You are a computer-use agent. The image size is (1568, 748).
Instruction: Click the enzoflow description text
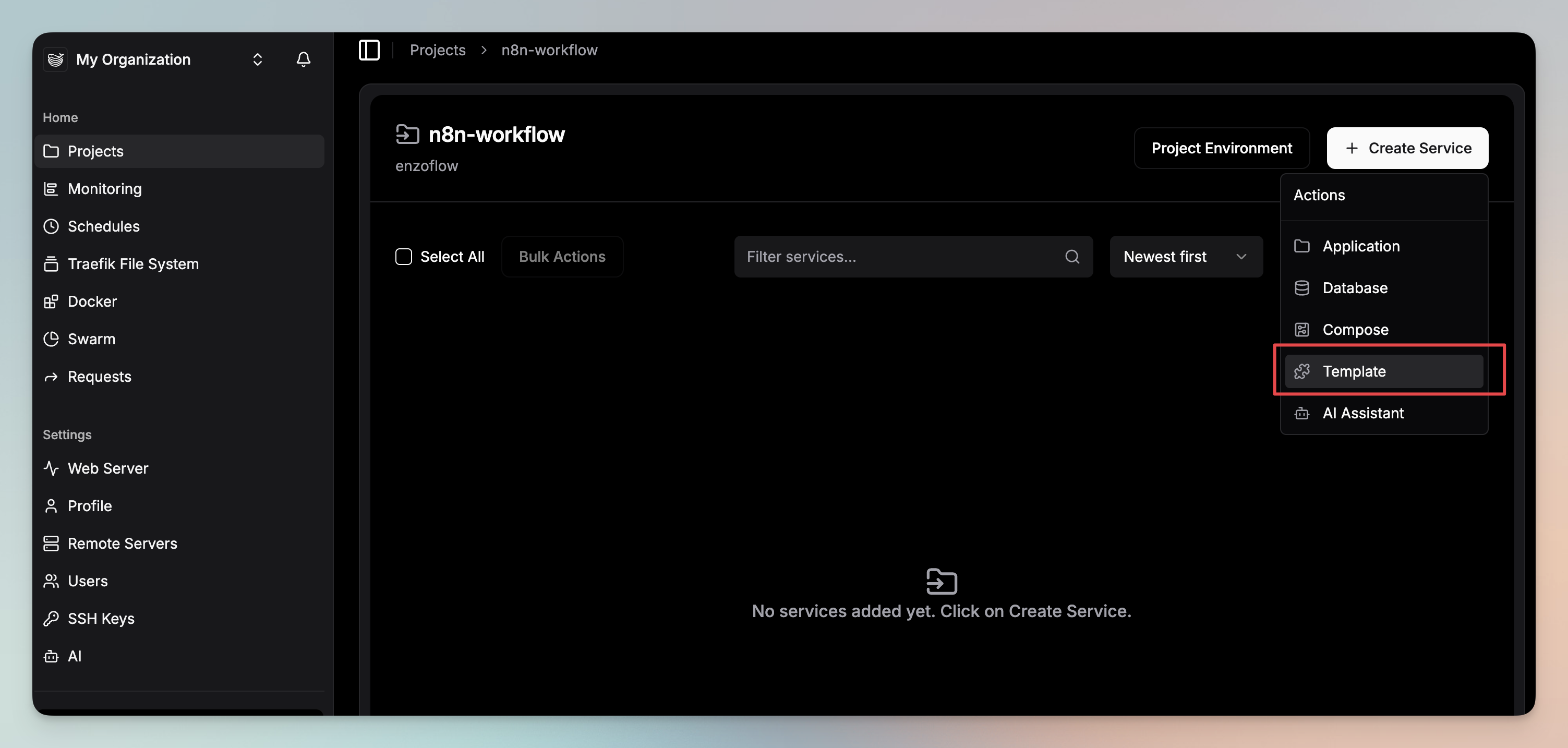(x=426, y=165)
